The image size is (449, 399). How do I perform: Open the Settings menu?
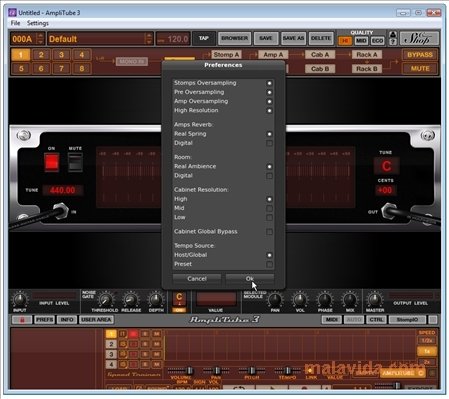pos(38,23)
